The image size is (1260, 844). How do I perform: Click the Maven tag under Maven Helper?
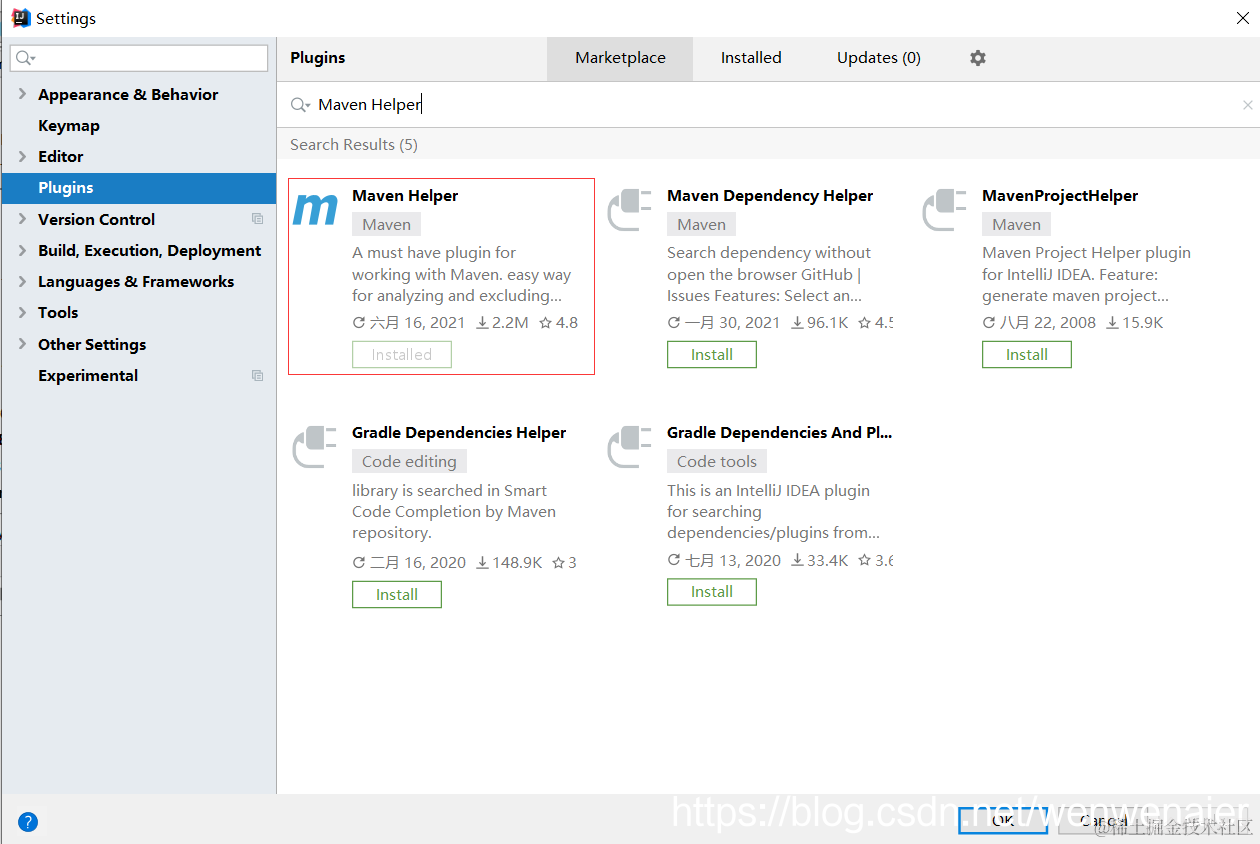click(386, 225)
